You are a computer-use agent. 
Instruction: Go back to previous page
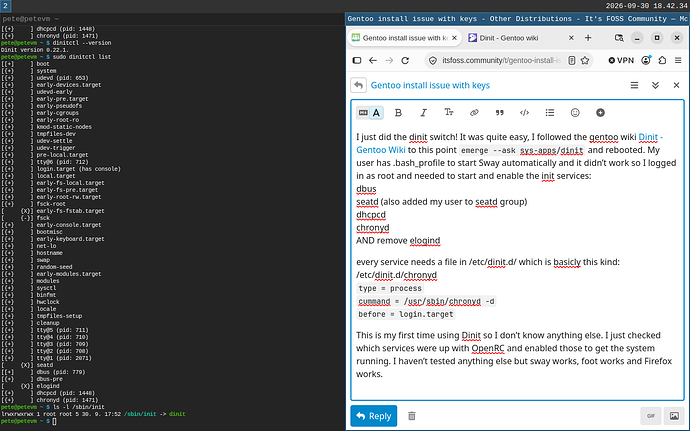(373, 60)
